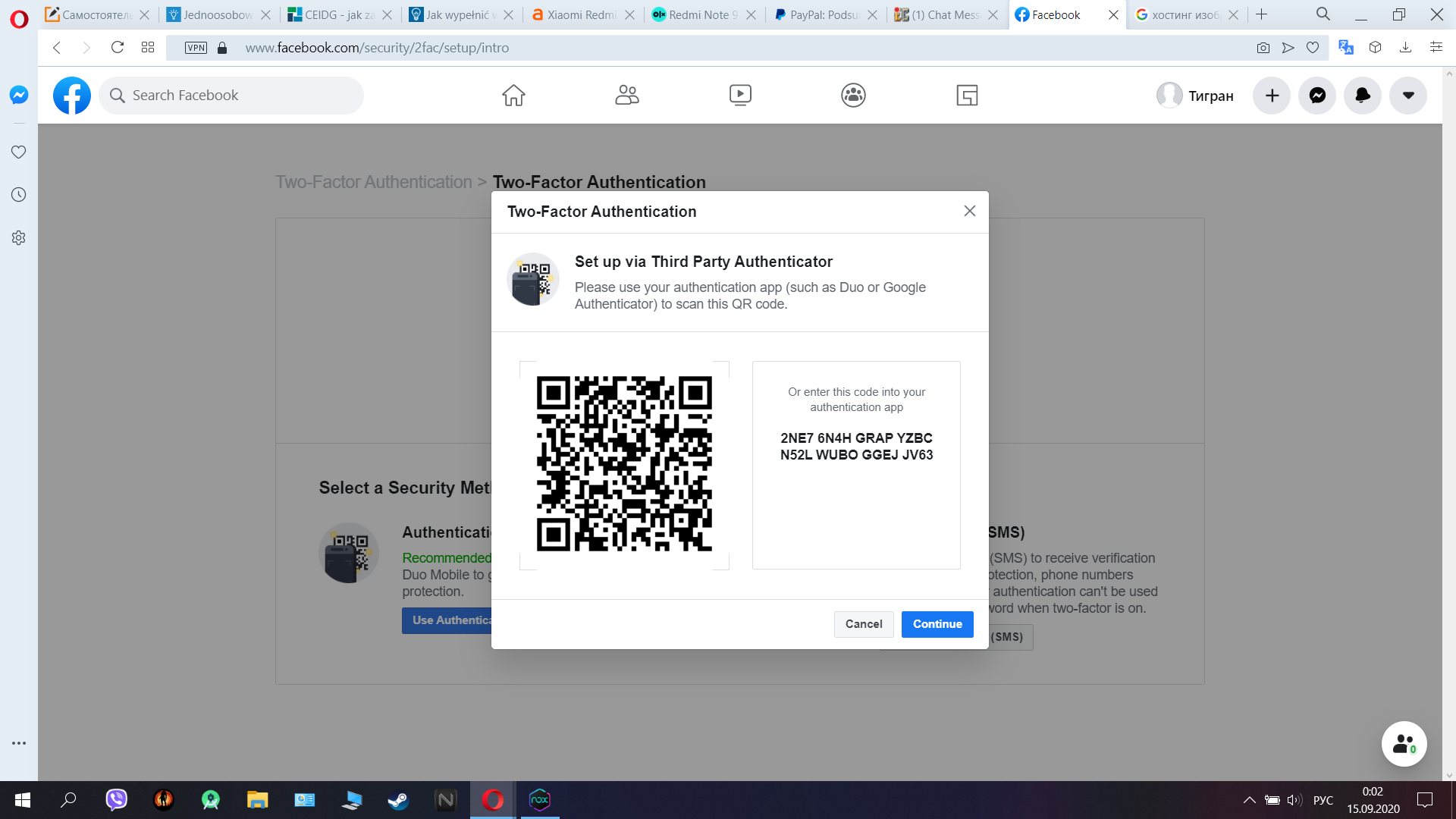The height and width of the screenshot is (819, 1456).
Task: Bookmark page with heart icon in address bar
Action: click(x=1313, y=48)
